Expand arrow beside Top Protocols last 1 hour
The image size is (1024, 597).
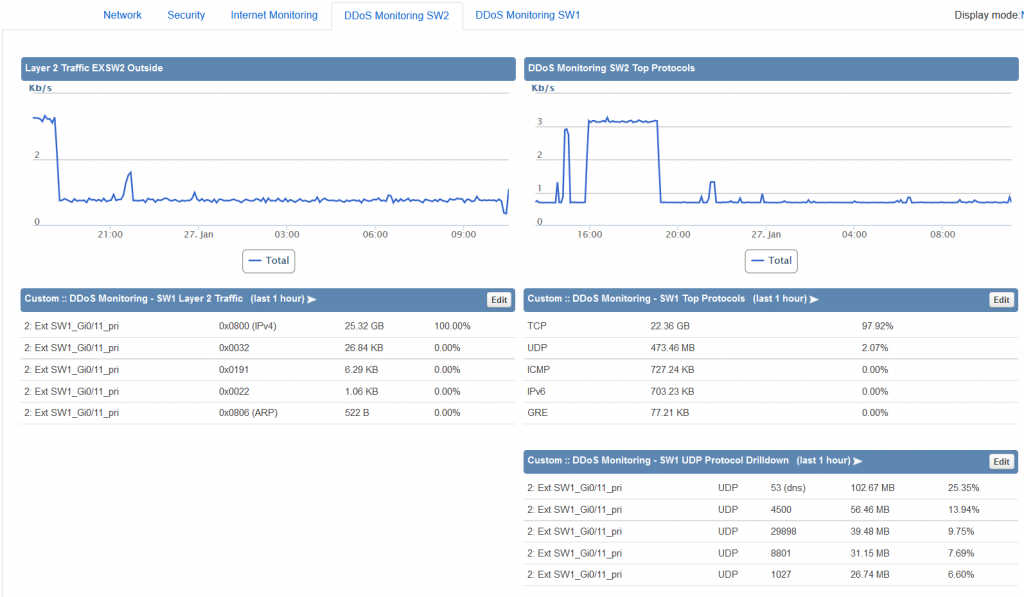(x=813, y=299)
